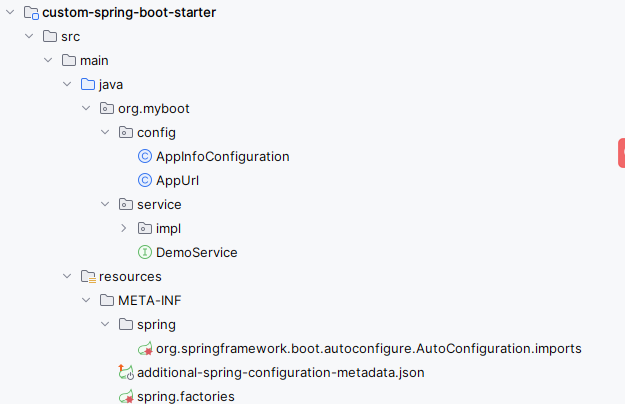Collapse the src folder chevron
625x404 pixels.
[29, 37]
